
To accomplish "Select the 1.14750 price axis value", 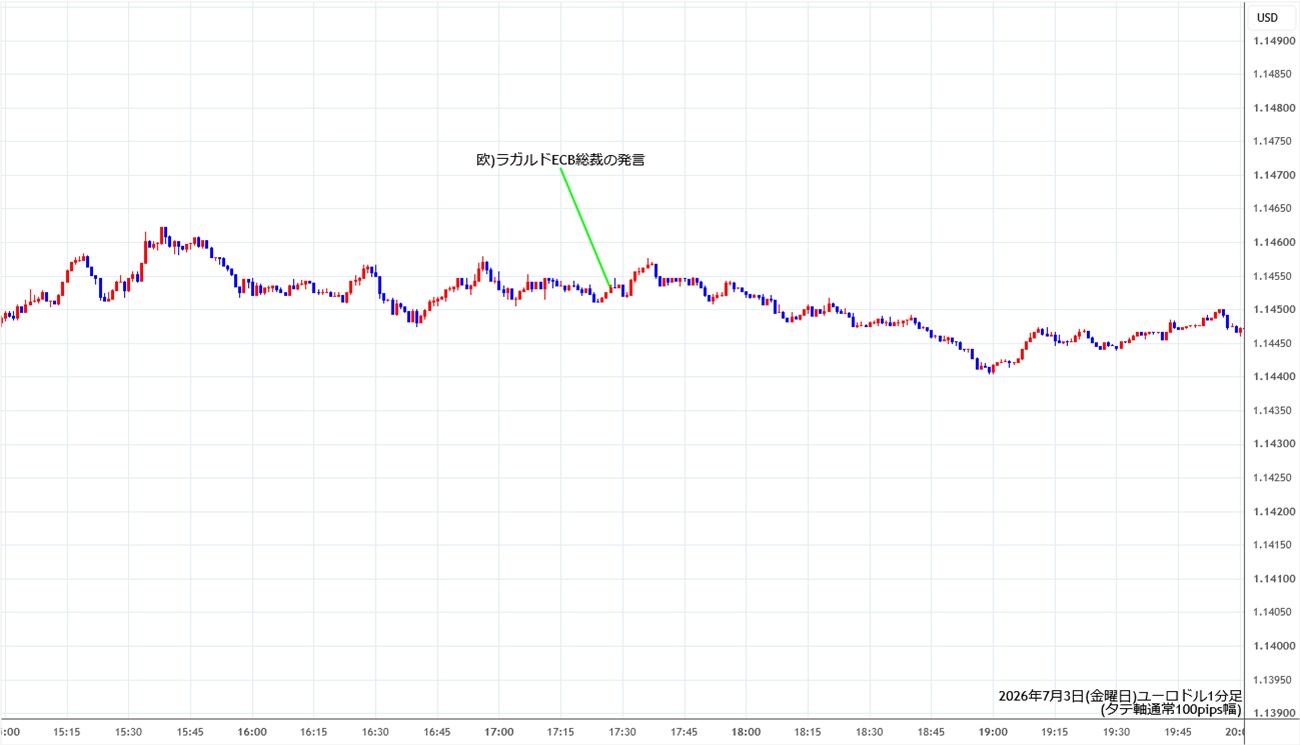I will pos(1274,142).
